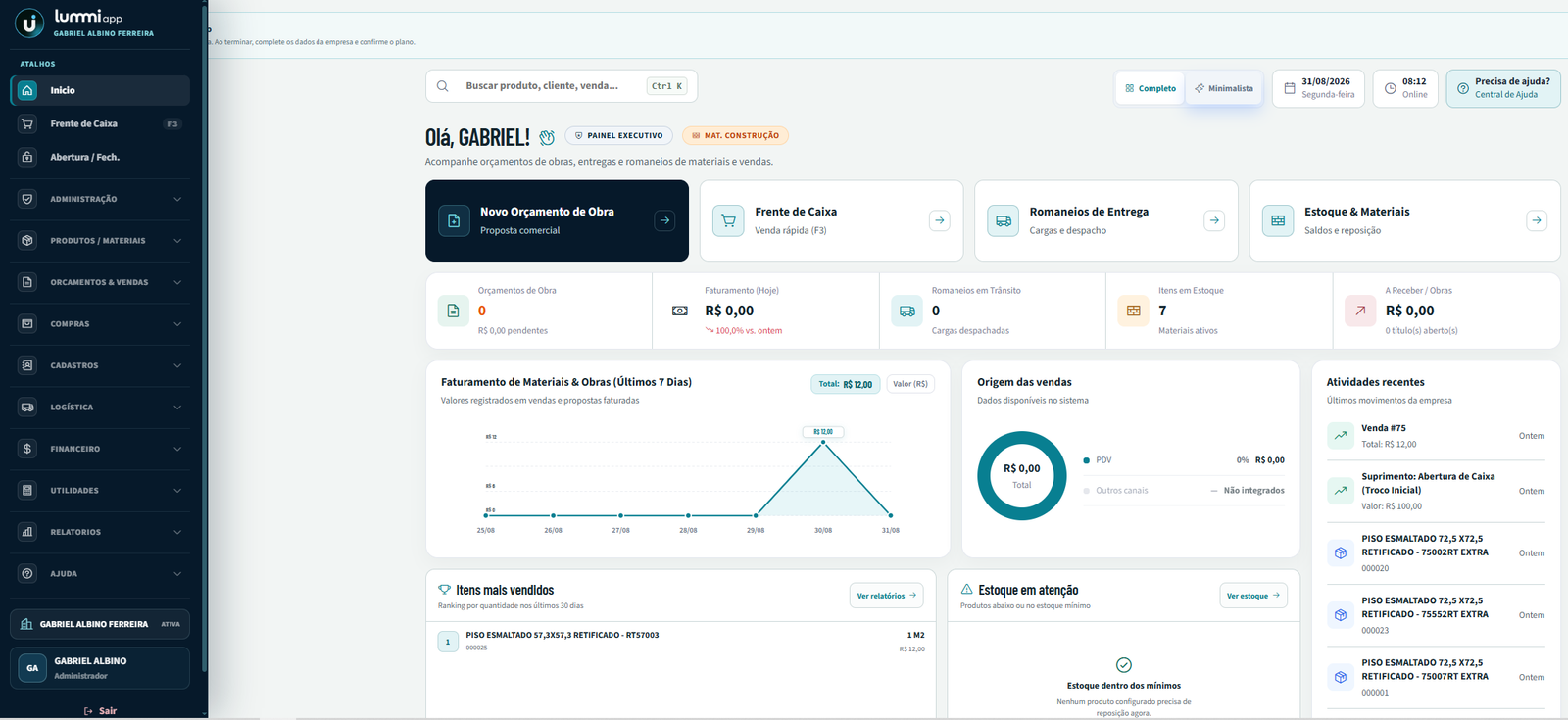Click the magnifier icon in the search bar
This screenshot has width=1568, height=720.
(443, 86)
